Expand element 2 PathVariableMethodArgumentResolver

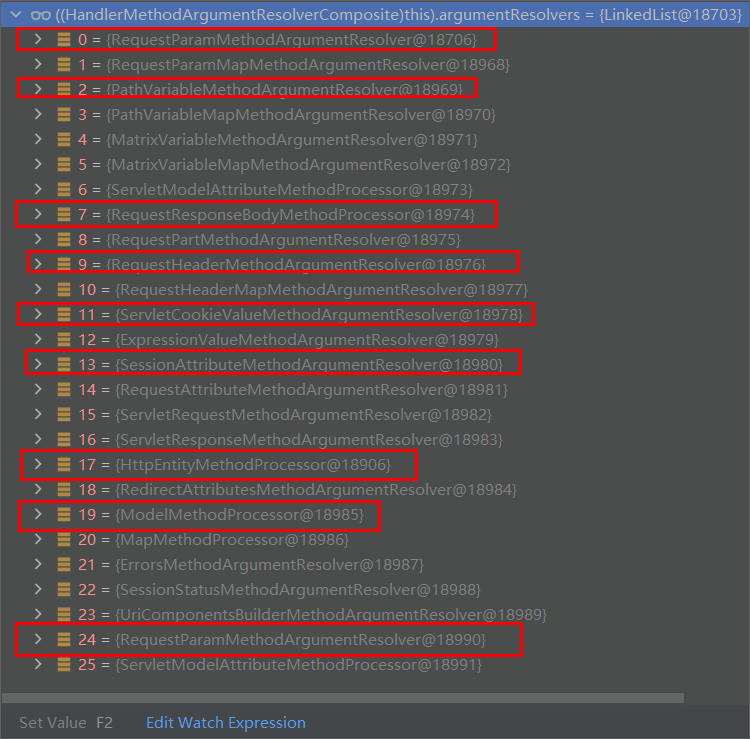[38, 88]
